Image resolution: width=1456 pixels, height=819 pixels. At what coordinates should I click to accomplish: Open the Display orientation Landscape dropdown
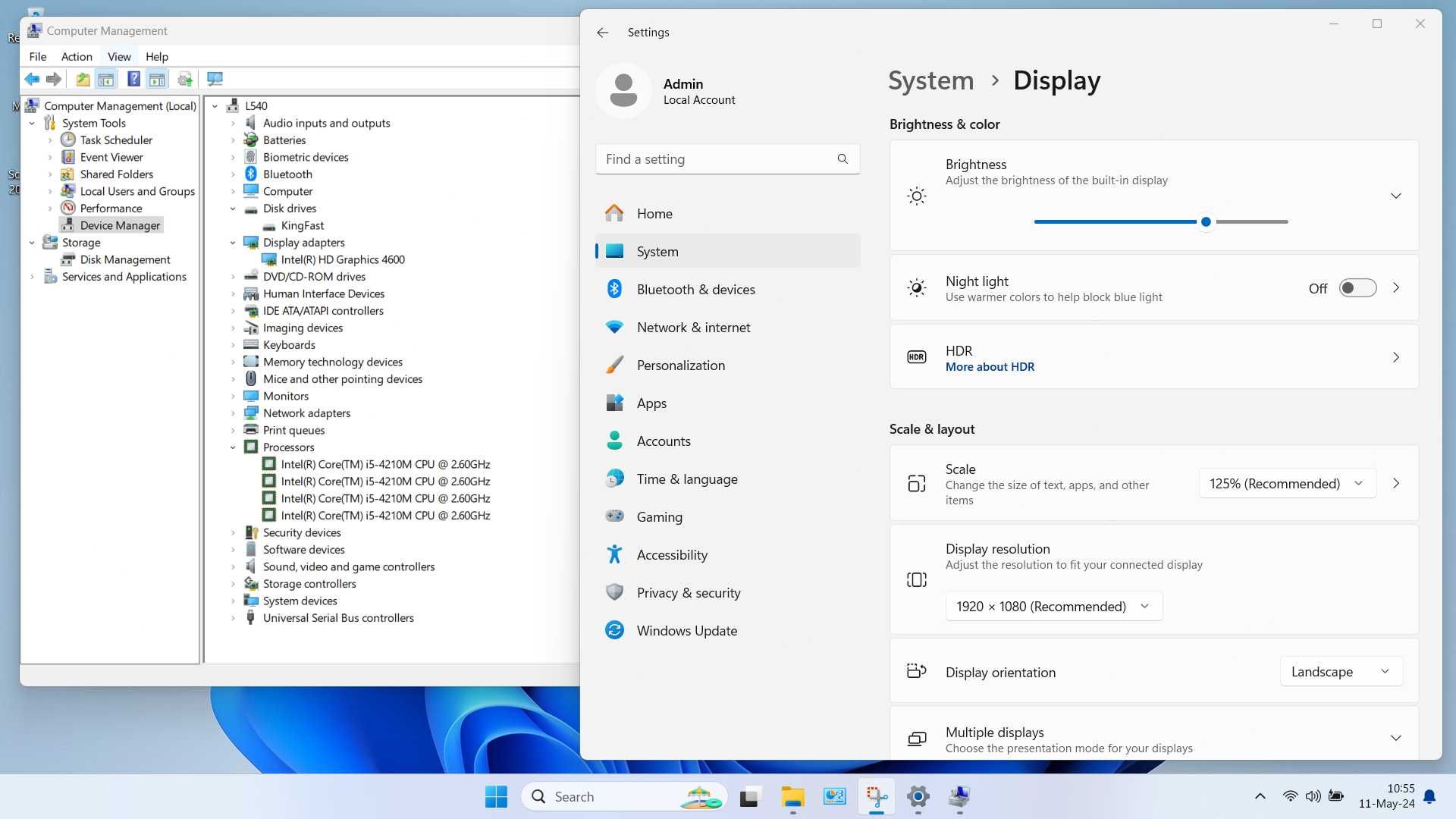tap(1341, 672)
